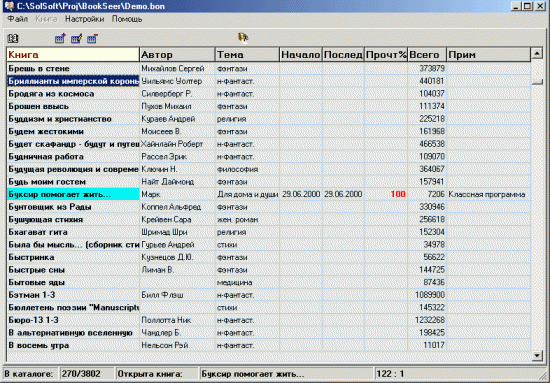Click the add record icon with plus
Screen dimensions: 550x383
point(60,38)
